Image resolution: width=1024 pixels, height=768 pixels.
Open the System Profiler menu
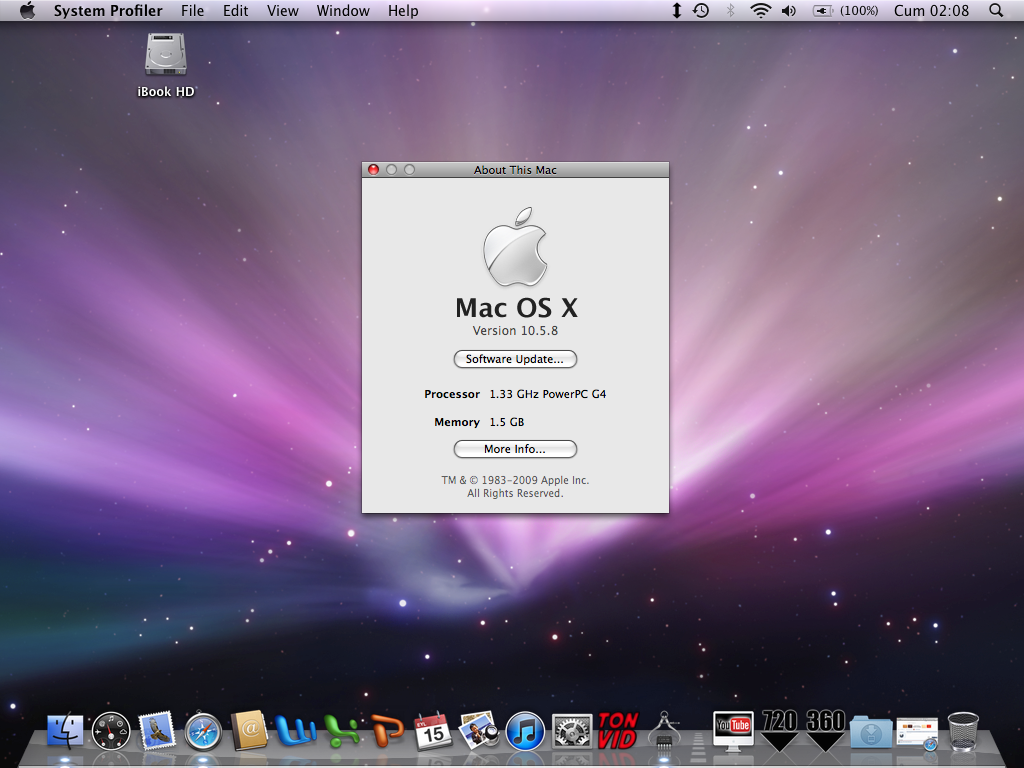108,10
